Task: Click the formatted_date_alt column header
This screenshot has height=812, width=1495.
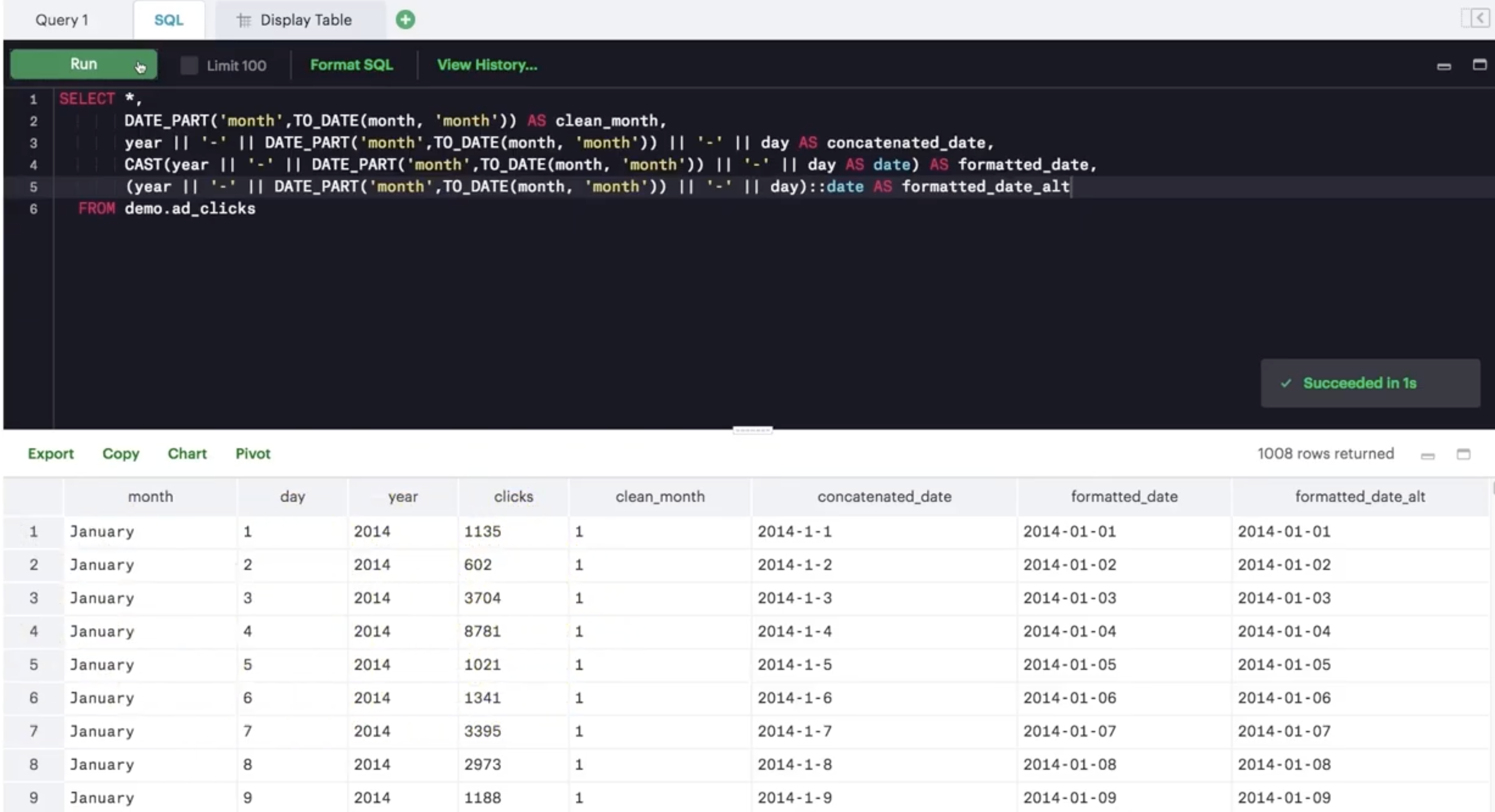Action: pyautogui.click(x=1360, y=496)
